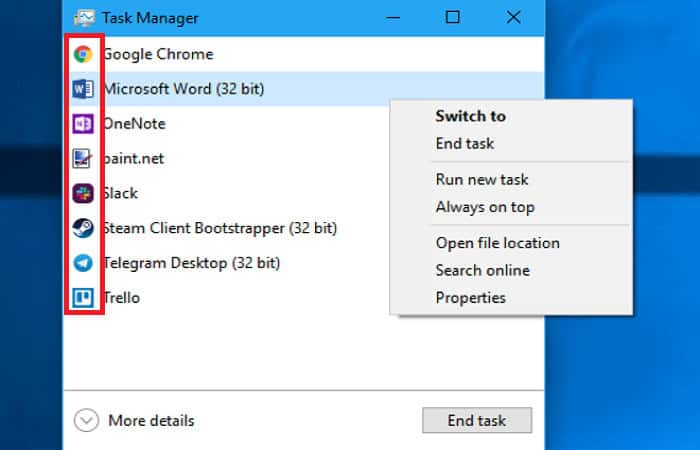Select the Google Chrome row text
700x450 pixels.
[158, 54]
